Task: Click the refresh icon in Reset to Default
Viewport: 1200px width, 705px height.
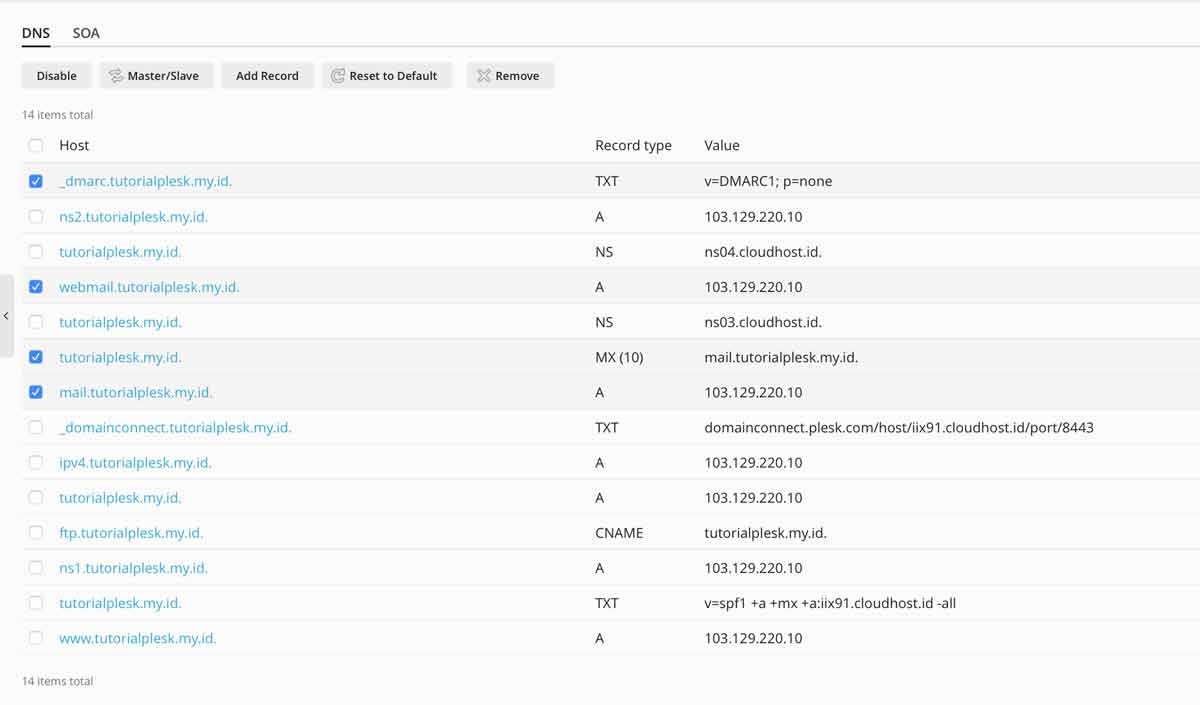Action: (336, 75)
